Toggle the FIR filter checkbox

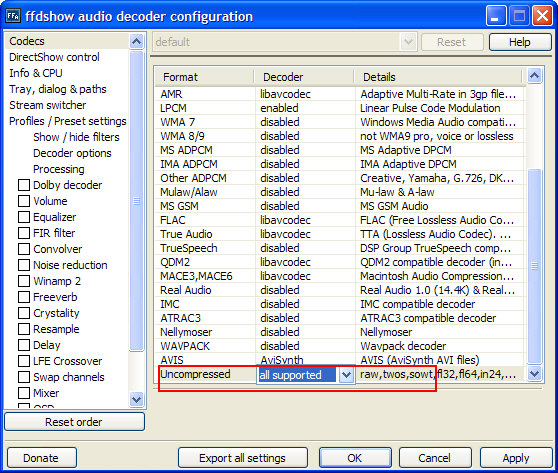(24, 233)
